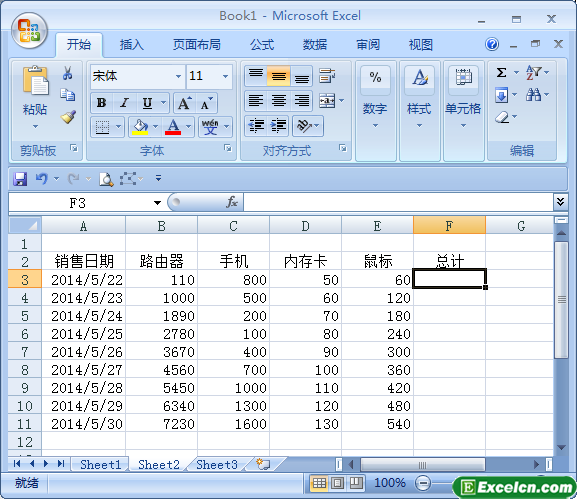Open Sort and Filter icon
The height and width of the screenshot is (499, 577).
[x=534, y=72]
